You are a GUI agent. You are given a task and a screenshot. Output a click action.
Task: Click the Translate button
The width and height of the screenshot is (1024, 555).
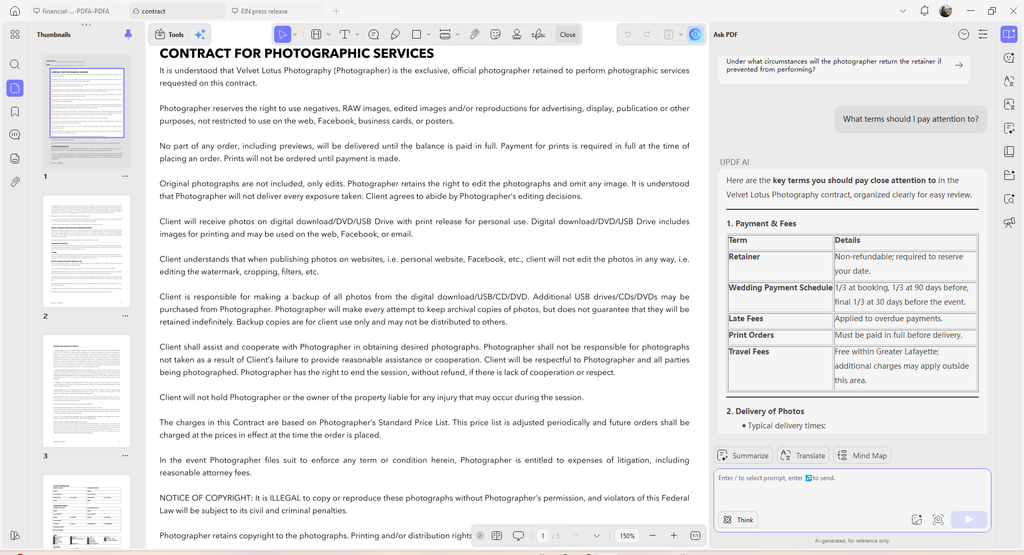click(x=803, y=456)
